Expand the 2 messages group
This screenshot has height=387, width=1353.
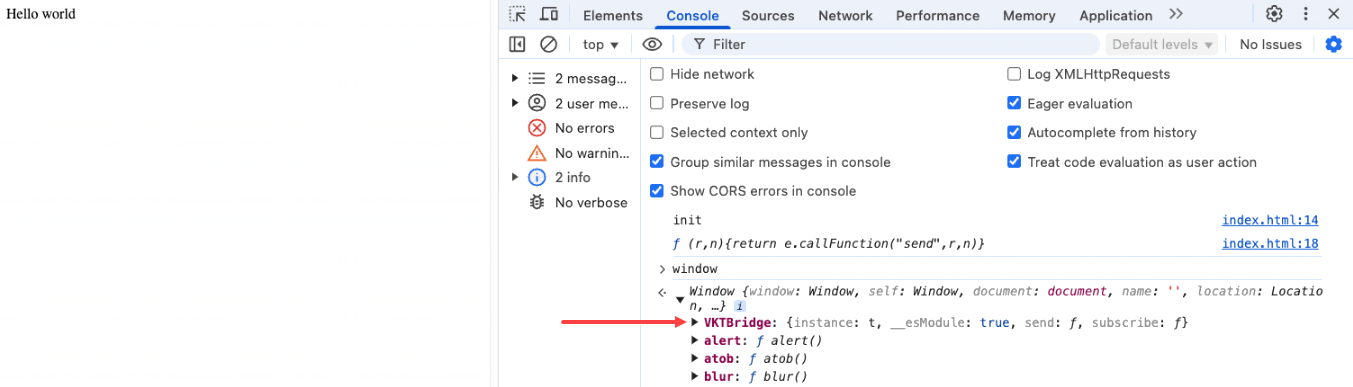(515, 78)
